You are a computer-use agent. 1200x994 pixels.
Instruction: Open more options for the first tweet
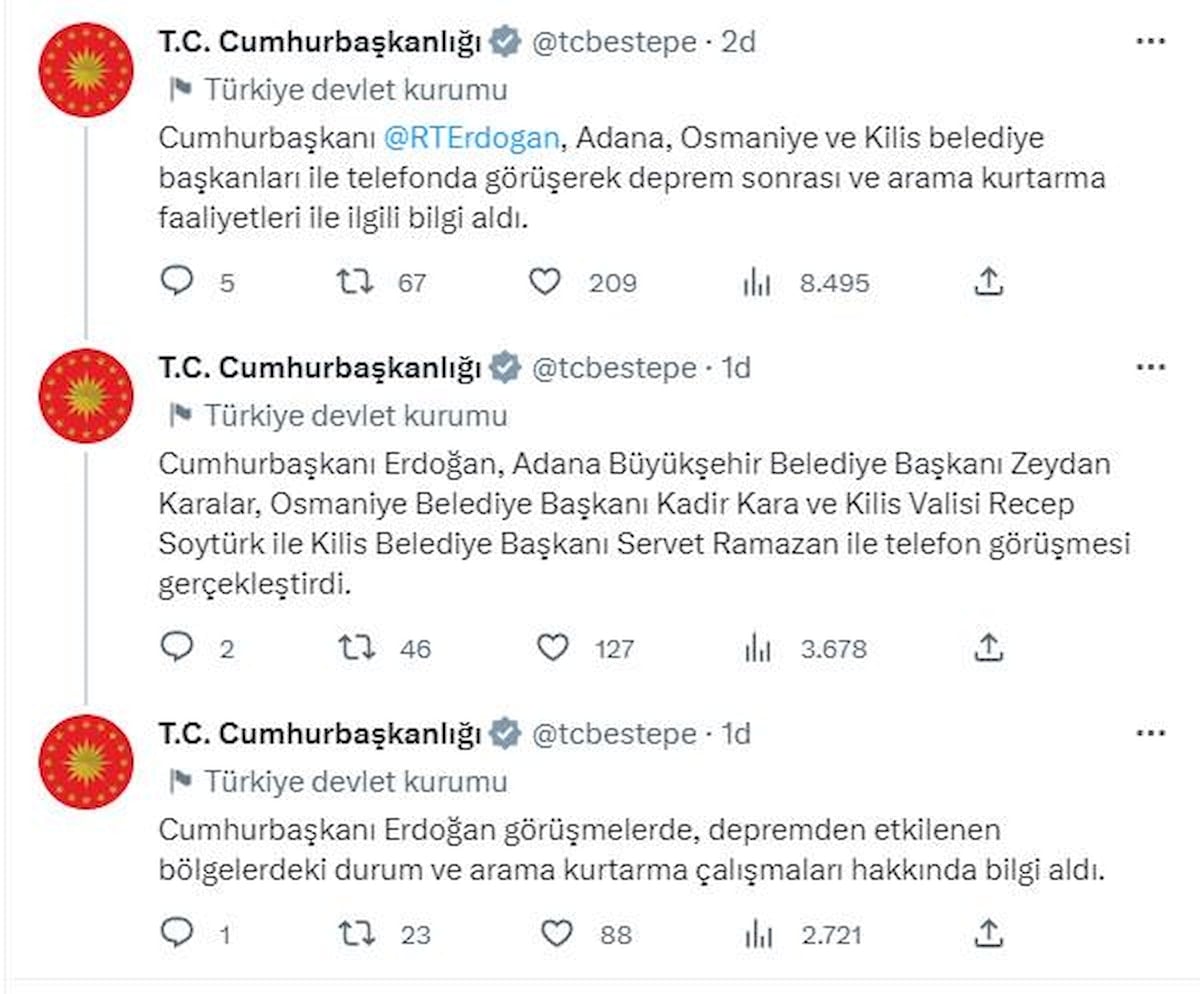click(x=1151, y=42)
